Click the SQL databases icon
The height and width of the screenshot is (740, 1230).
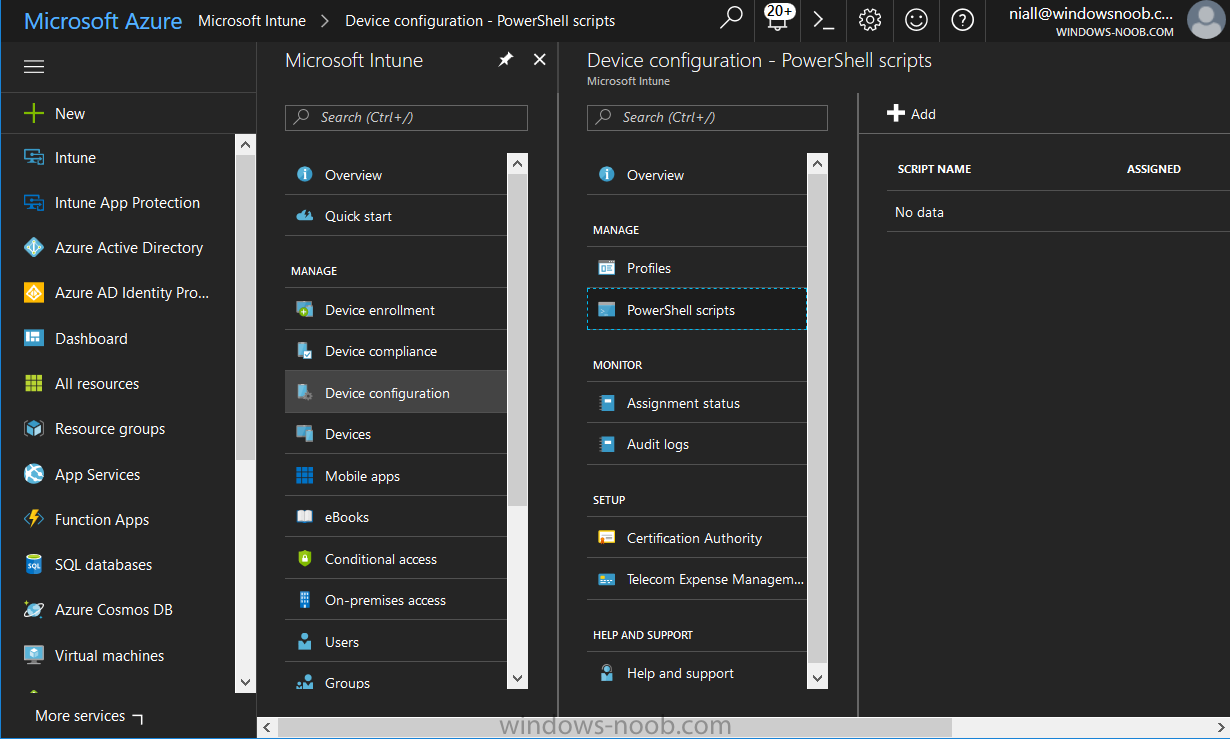(x=34, y=565)
